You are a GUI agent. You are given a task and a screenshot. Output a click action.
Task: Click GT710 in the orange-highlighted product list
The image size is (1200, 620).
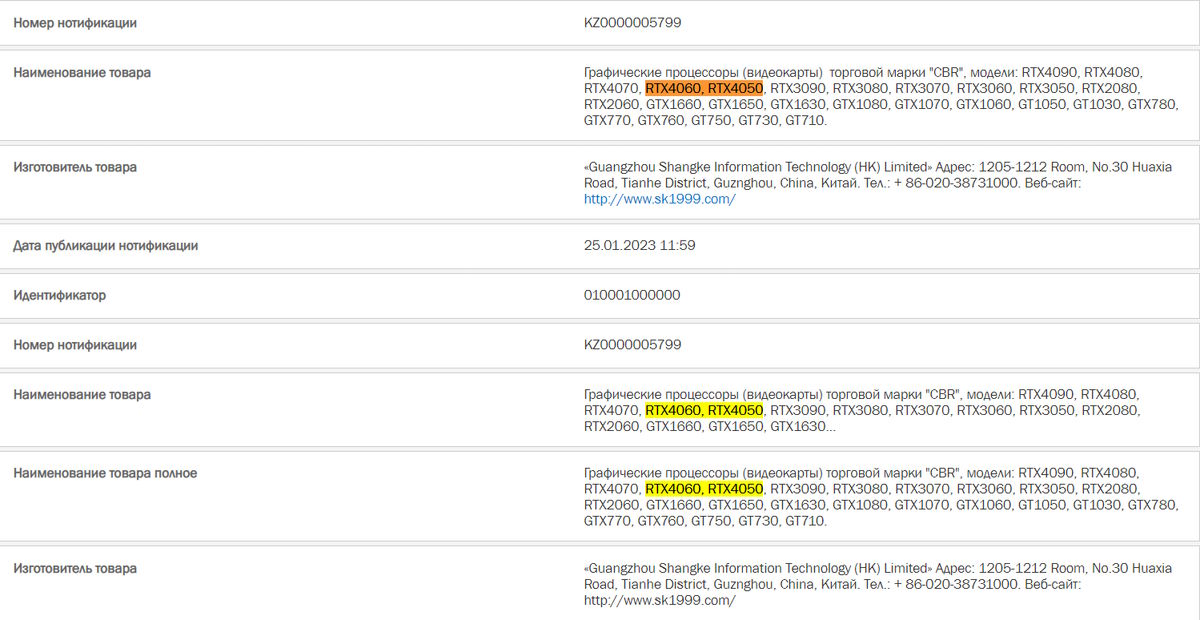pos(805,121)
